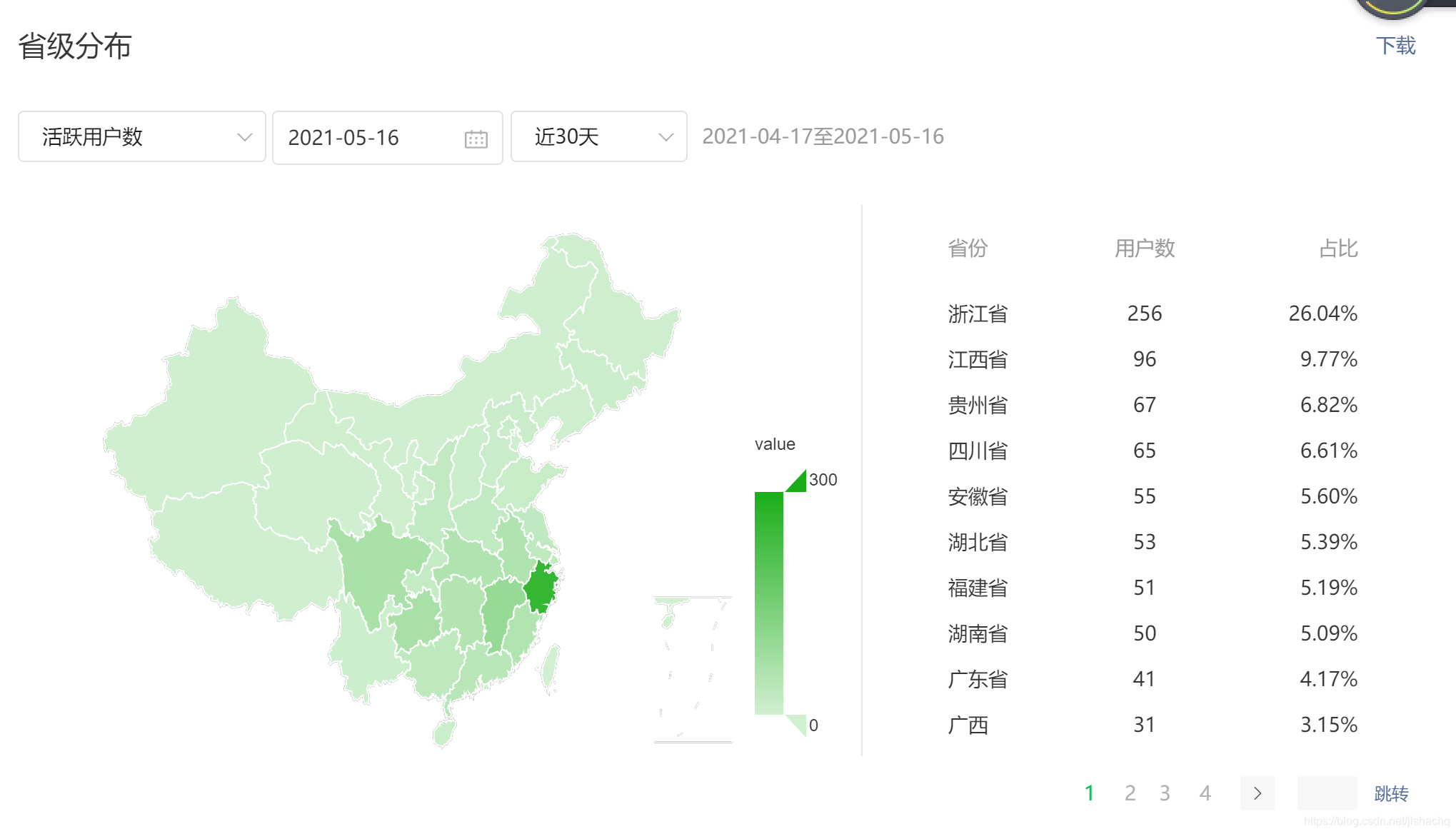Click the 6.82% percentage value

(1328, 405)
